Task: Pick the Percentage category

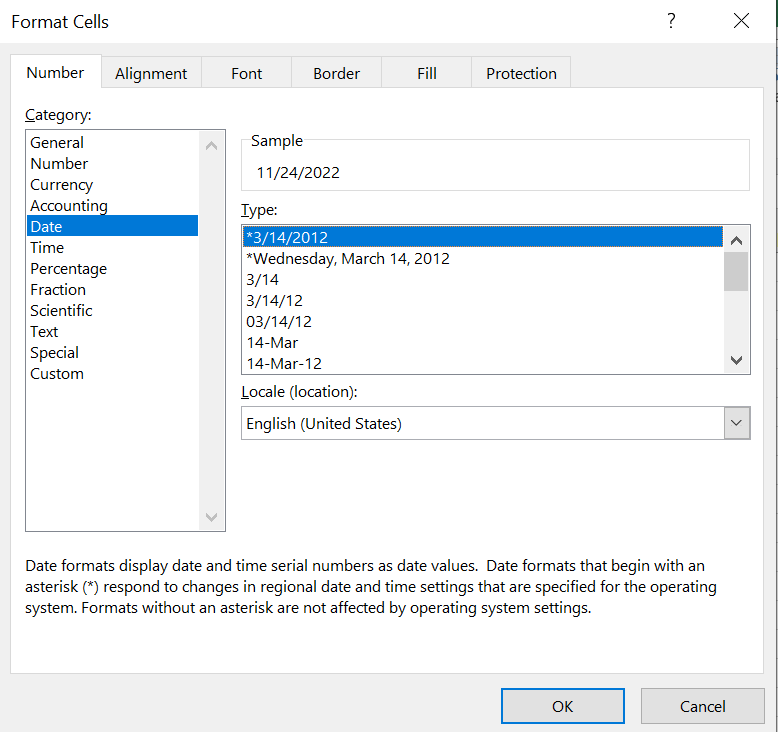Action: [x=68, y=269]
